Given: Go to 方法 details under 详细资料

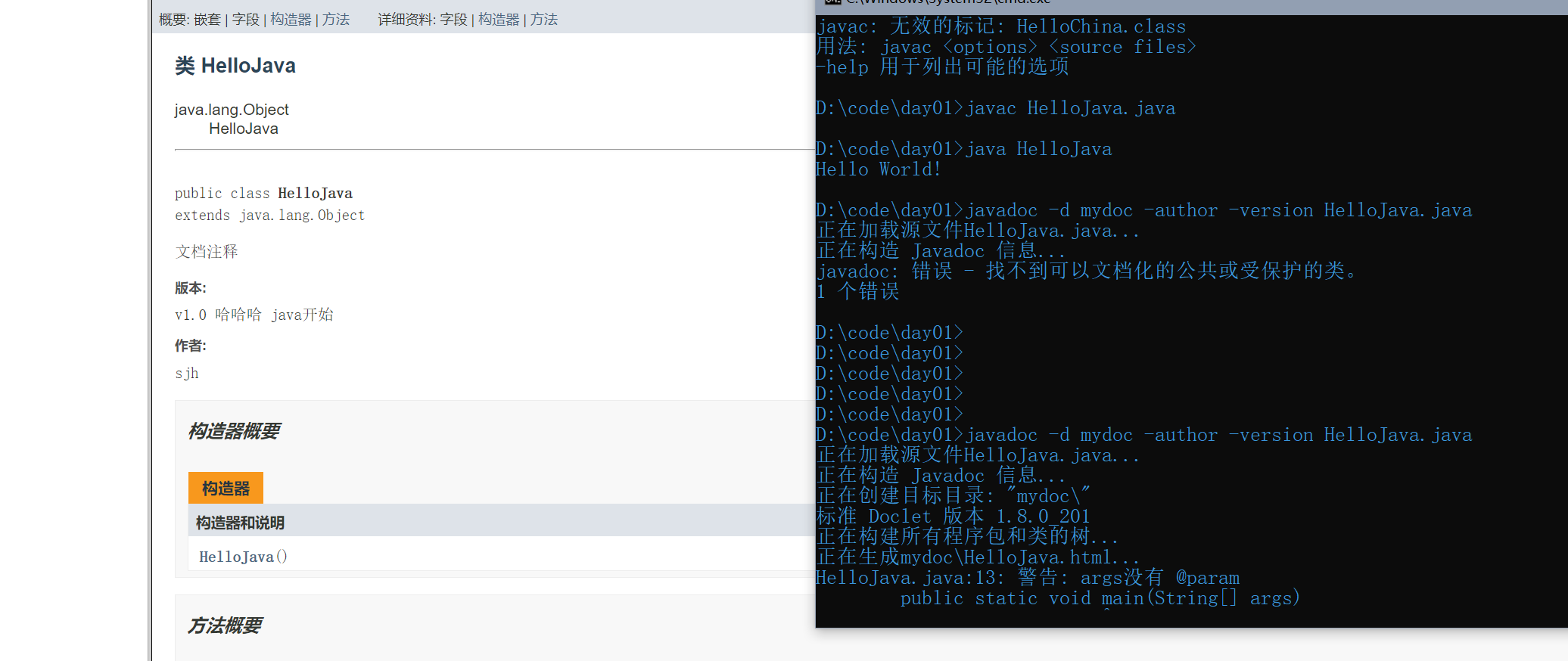Looking at the screenshot, I should (x=543, y=20).
